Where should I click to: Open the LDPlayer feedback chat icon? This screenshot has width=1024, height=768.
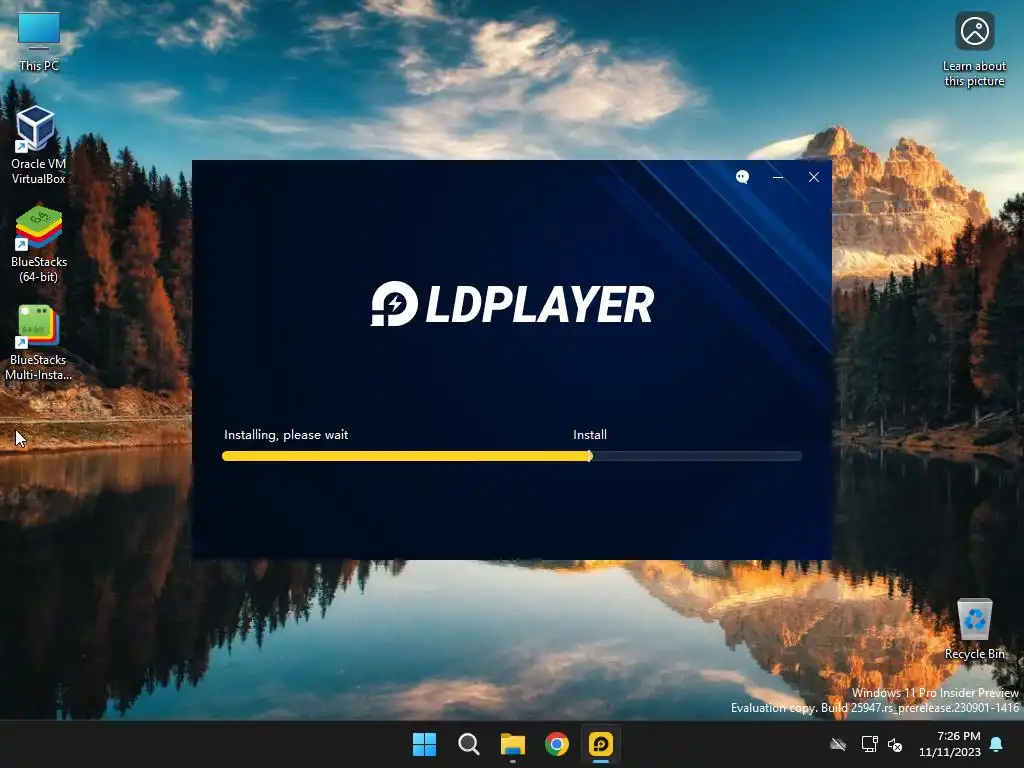click(742, 177)
